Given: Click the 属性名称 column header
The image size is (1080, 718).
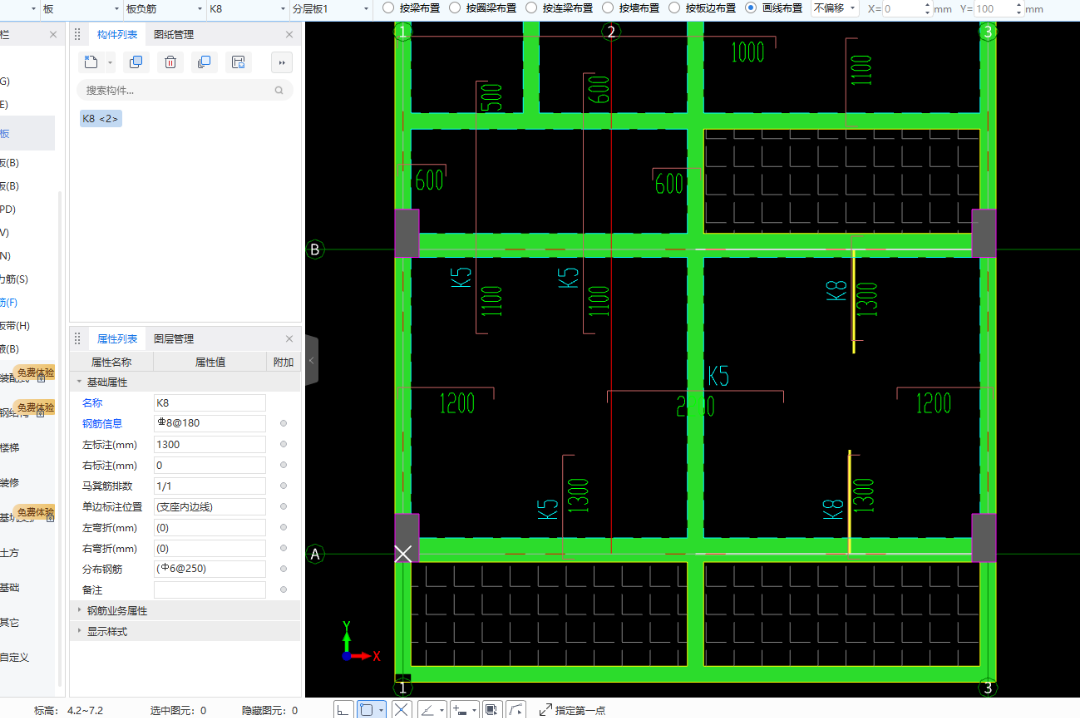Looking at the screenshot, I should pyautogui.click(x=111, y=362).
